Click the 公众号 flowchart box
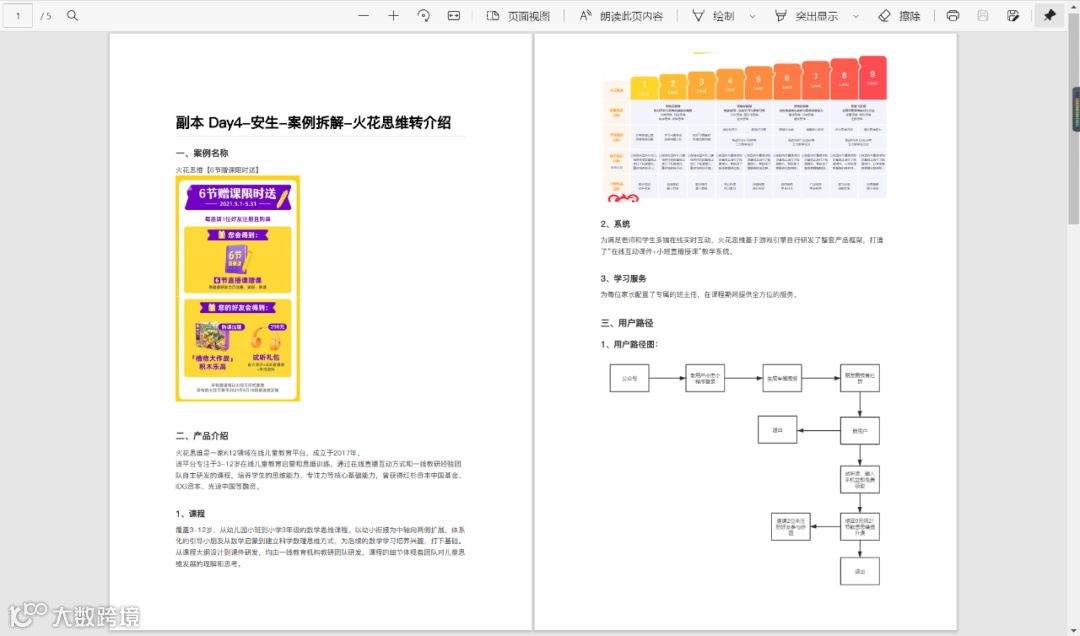 (x=630, y=378)
